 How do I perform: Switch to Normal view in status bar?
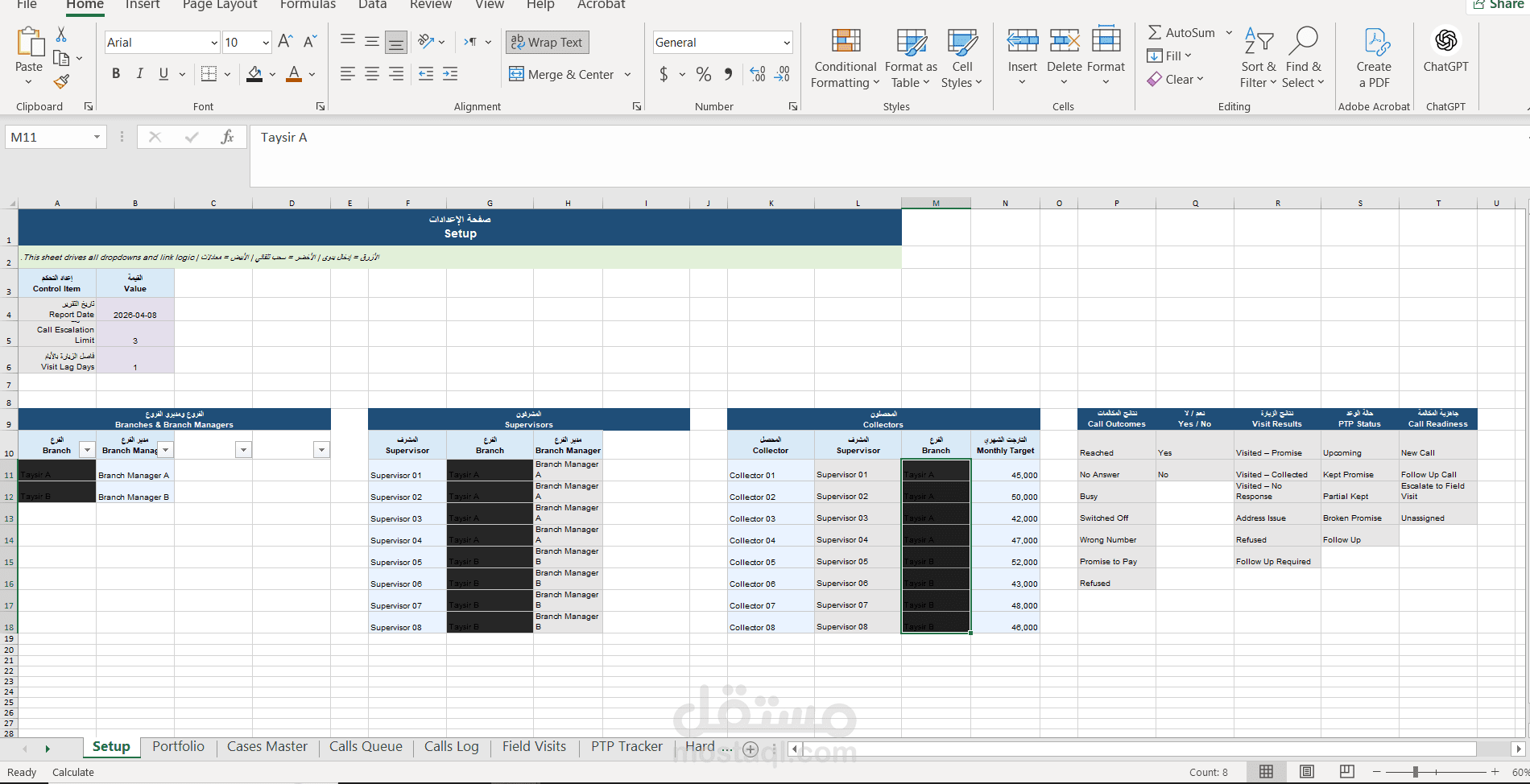click(x=1266, y=772)
